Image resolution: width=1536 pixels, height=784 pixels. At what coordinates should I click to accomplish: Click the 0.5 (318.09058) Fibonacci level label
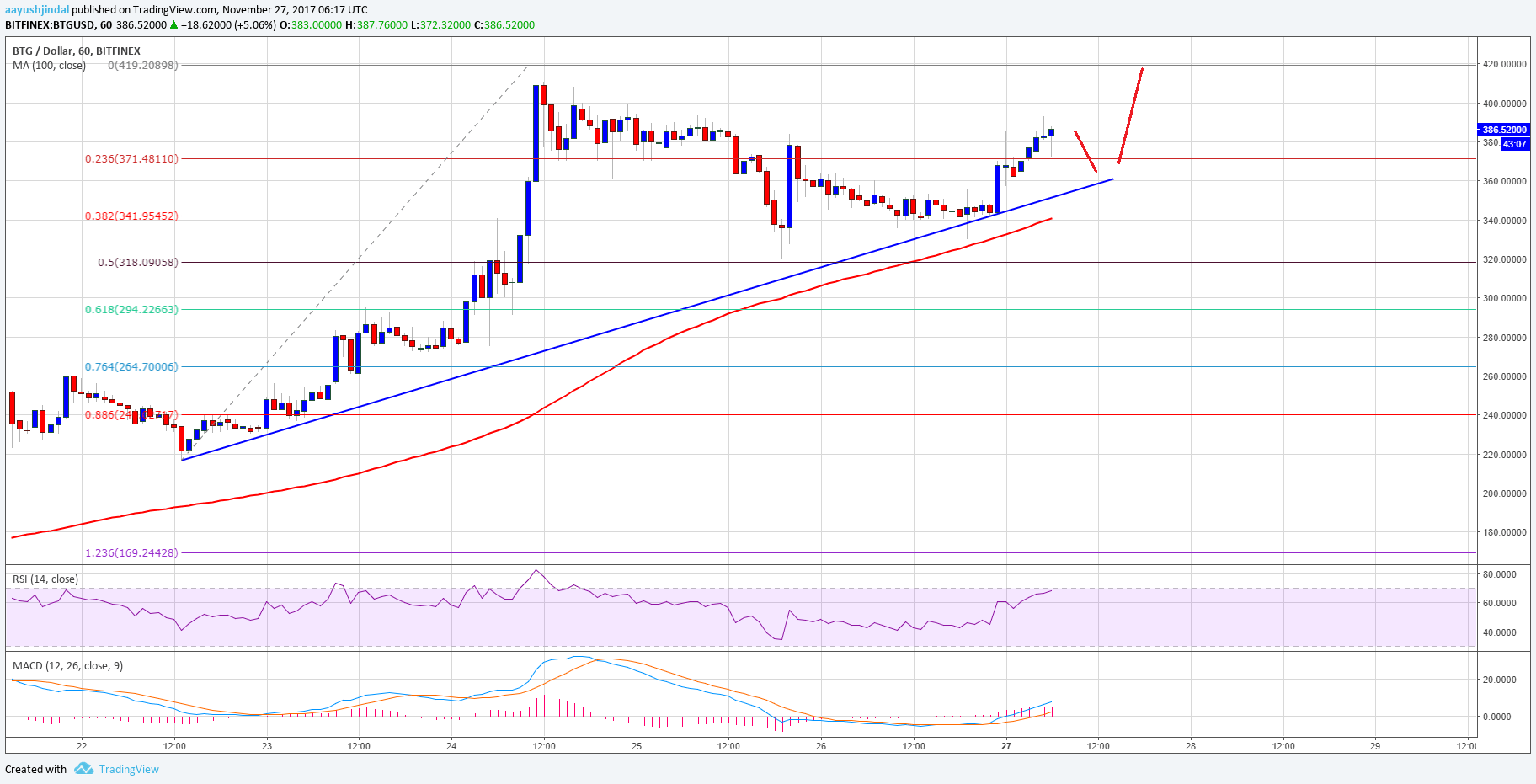(x=138, y=262)
